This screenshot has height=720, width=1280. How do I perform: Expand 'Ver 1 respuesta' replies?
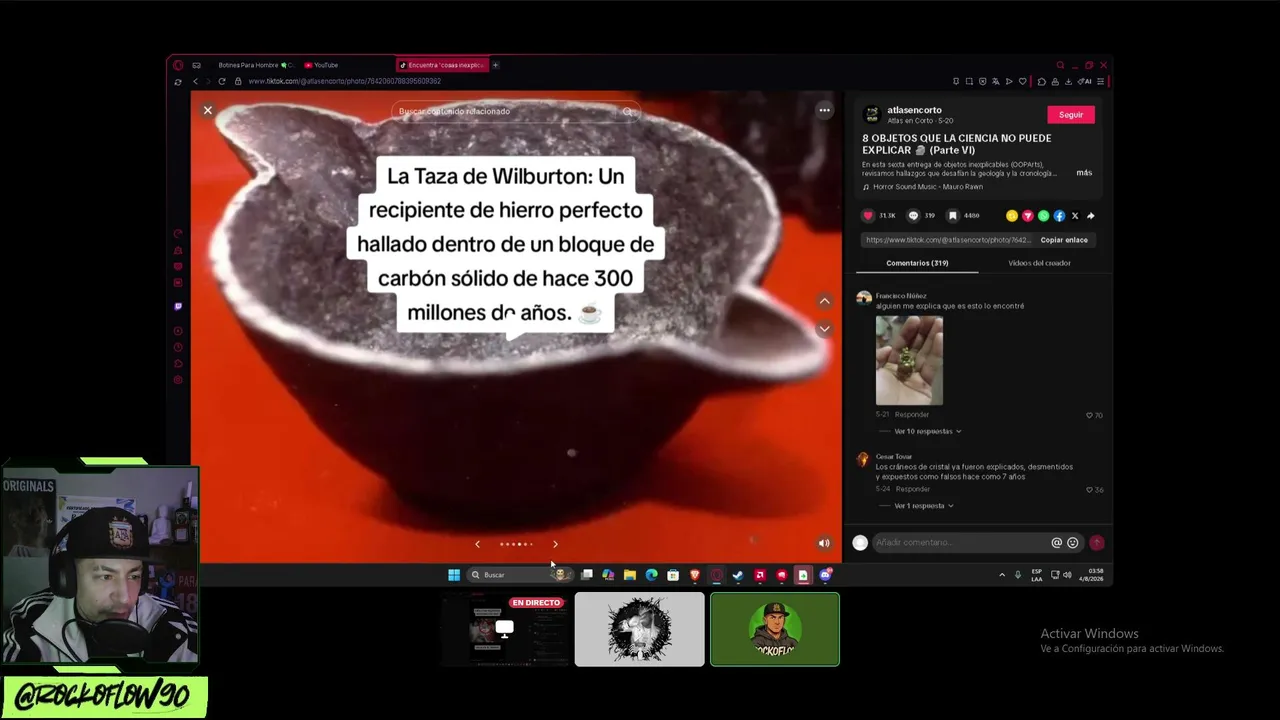coord(924,506)
